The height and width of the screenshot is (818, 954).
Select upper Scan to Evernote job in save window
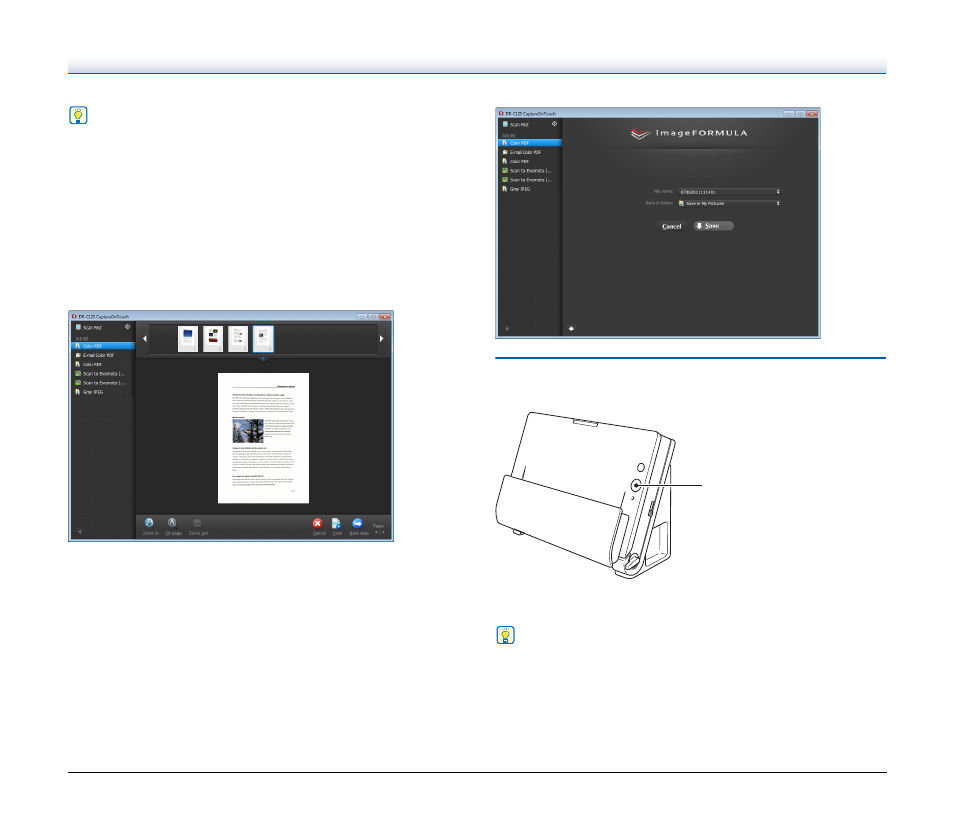click(x=530, y=170)
